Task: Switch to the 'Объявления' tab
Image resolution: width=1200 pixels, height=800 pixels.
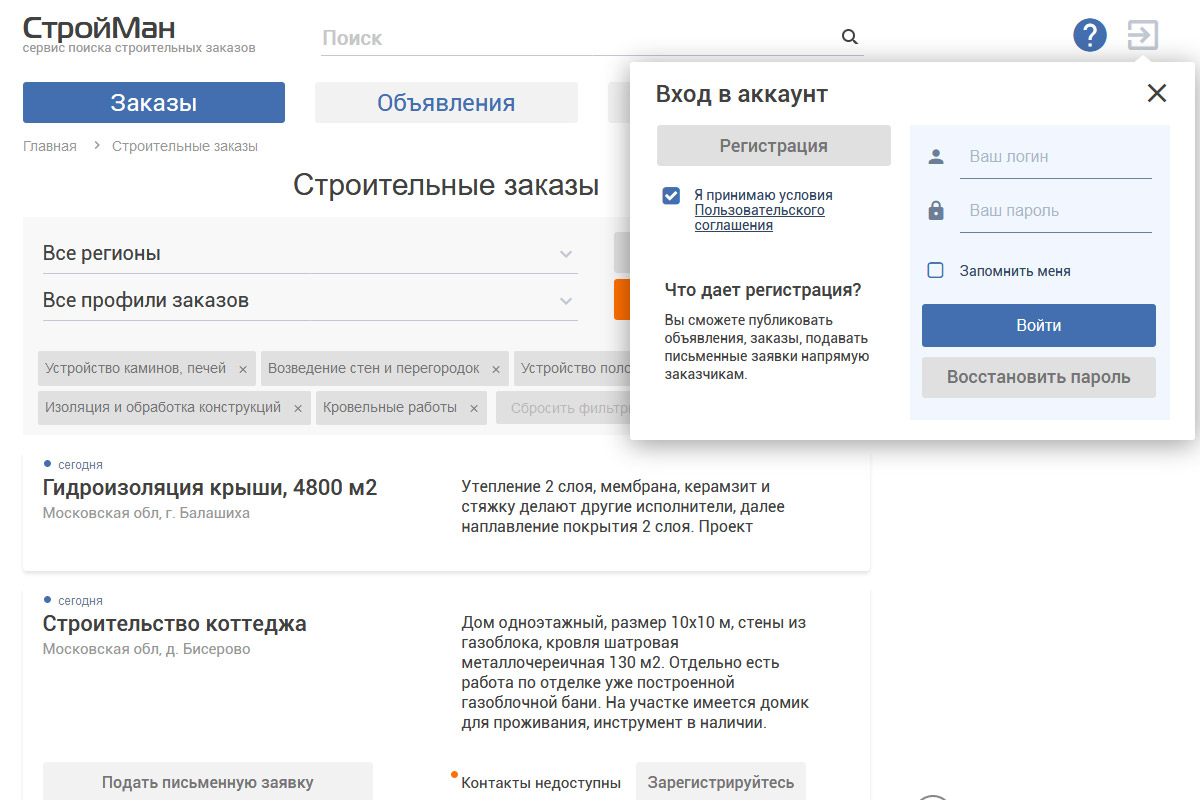Action: click(446, 103)
